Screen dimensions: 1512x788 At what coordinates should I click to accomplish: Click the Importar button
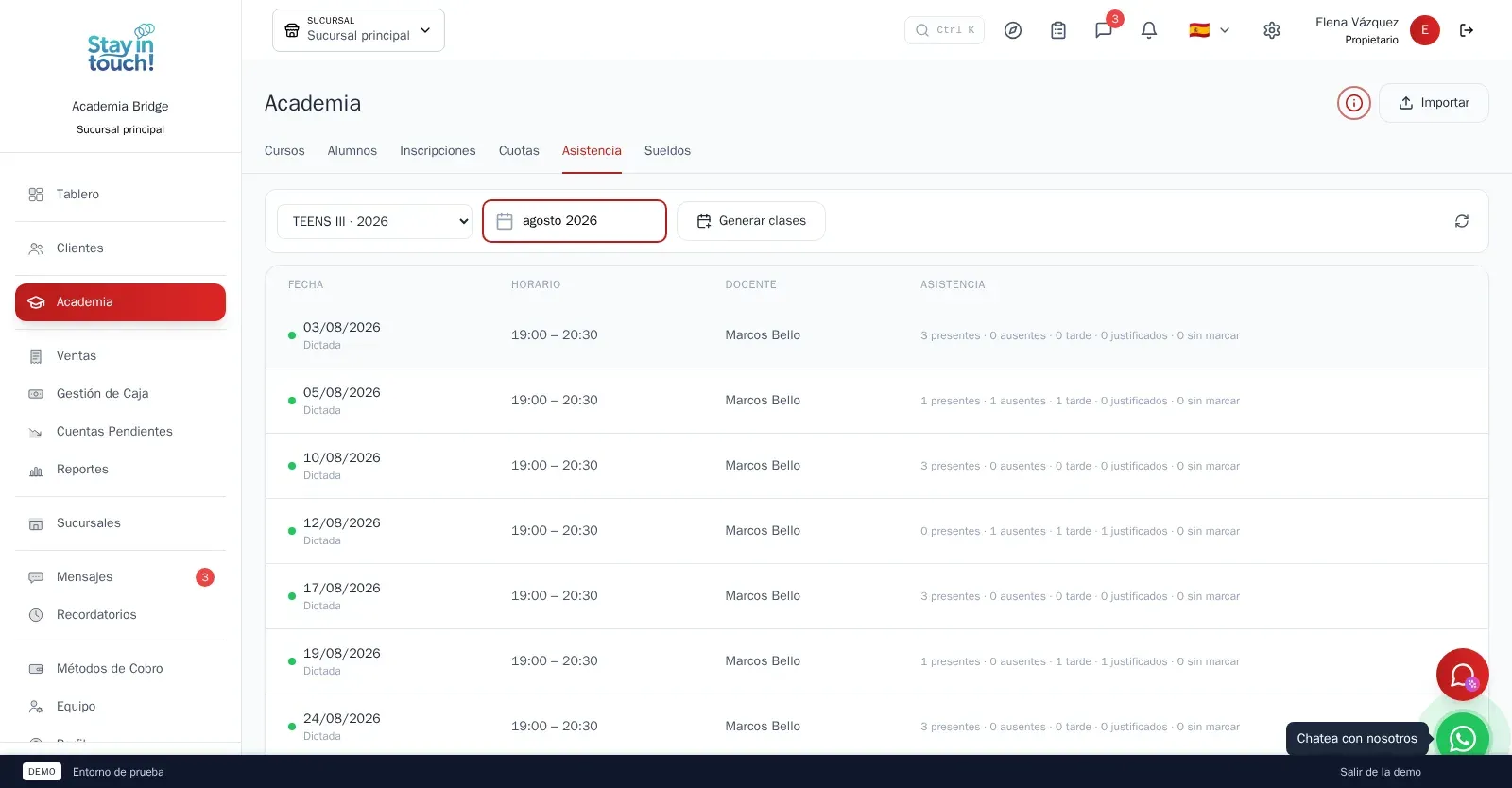pyautogui.click(x=1434, y=103)
